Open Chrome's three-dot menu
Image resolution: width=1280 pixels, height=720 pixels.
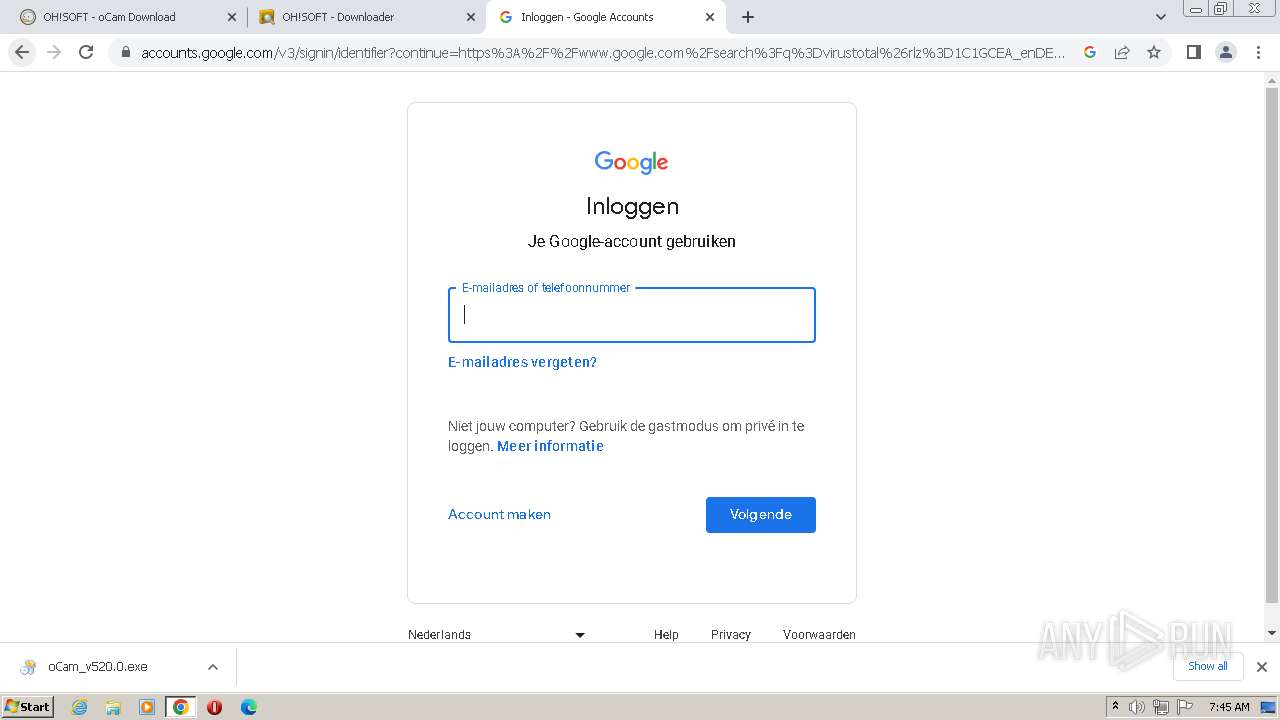1258,53
